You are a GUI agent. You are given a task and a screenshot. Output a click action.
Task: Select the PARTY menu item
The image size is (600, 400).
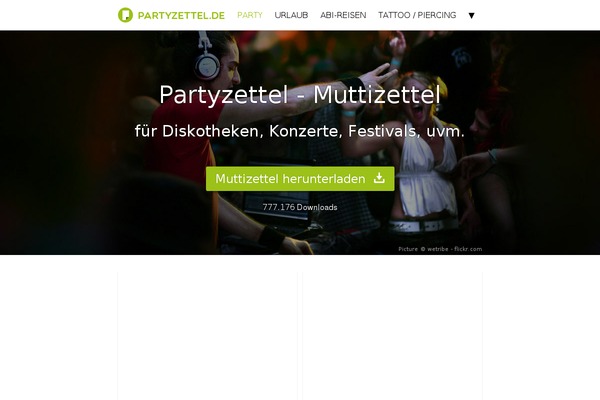(250, 15)
